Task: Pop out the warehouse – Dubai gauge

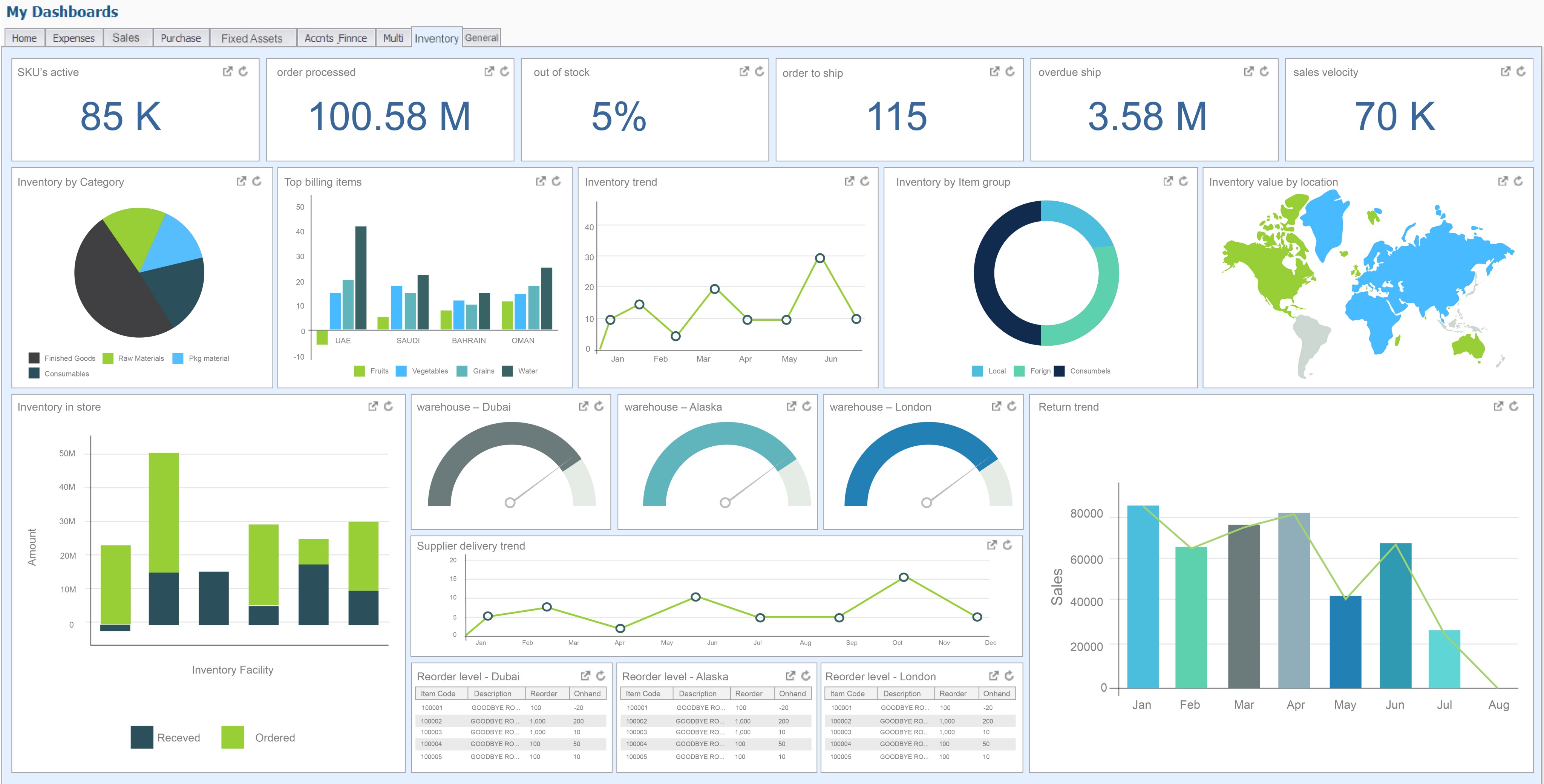Action: [583, 406]
